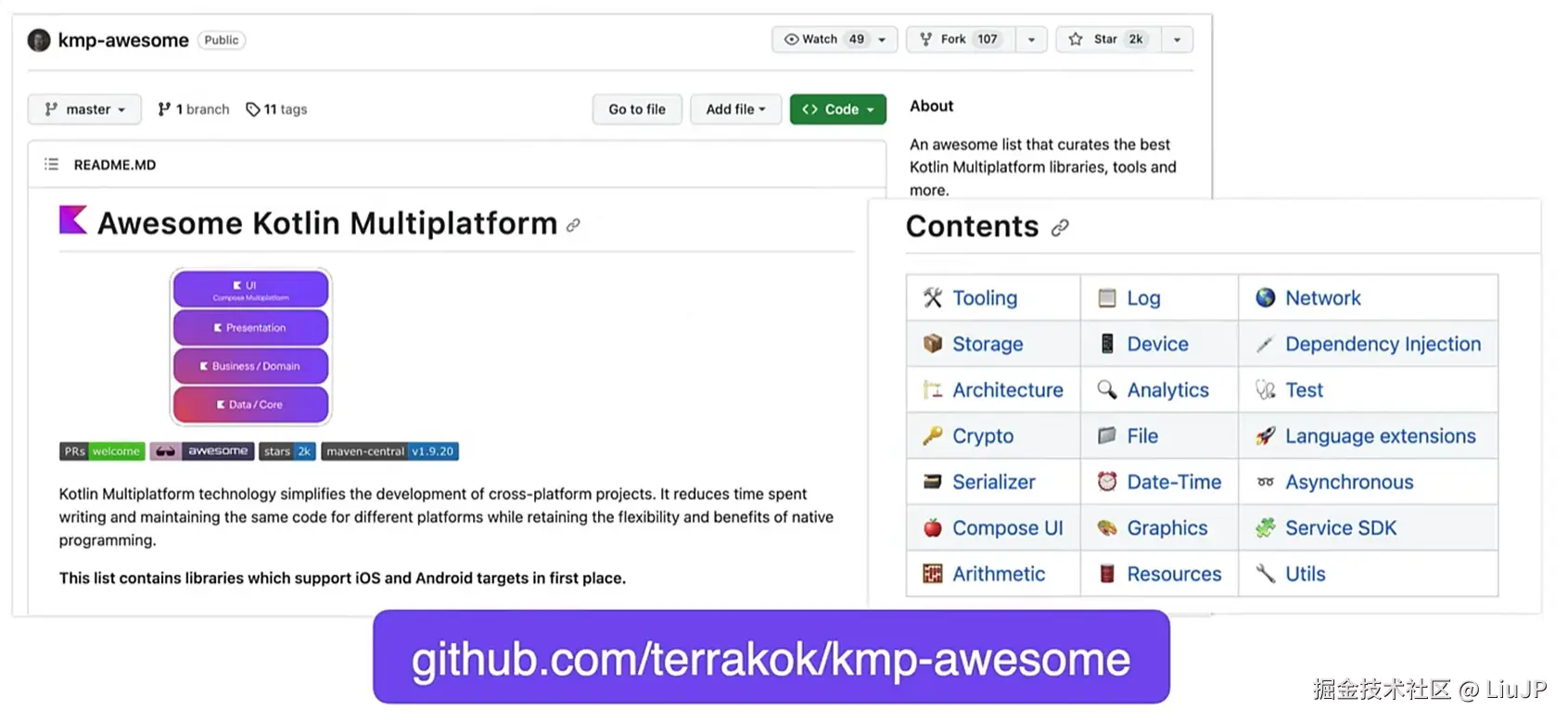Open the Crypto section link
The width and height of the screenshot is (1568, 723).
983,436
